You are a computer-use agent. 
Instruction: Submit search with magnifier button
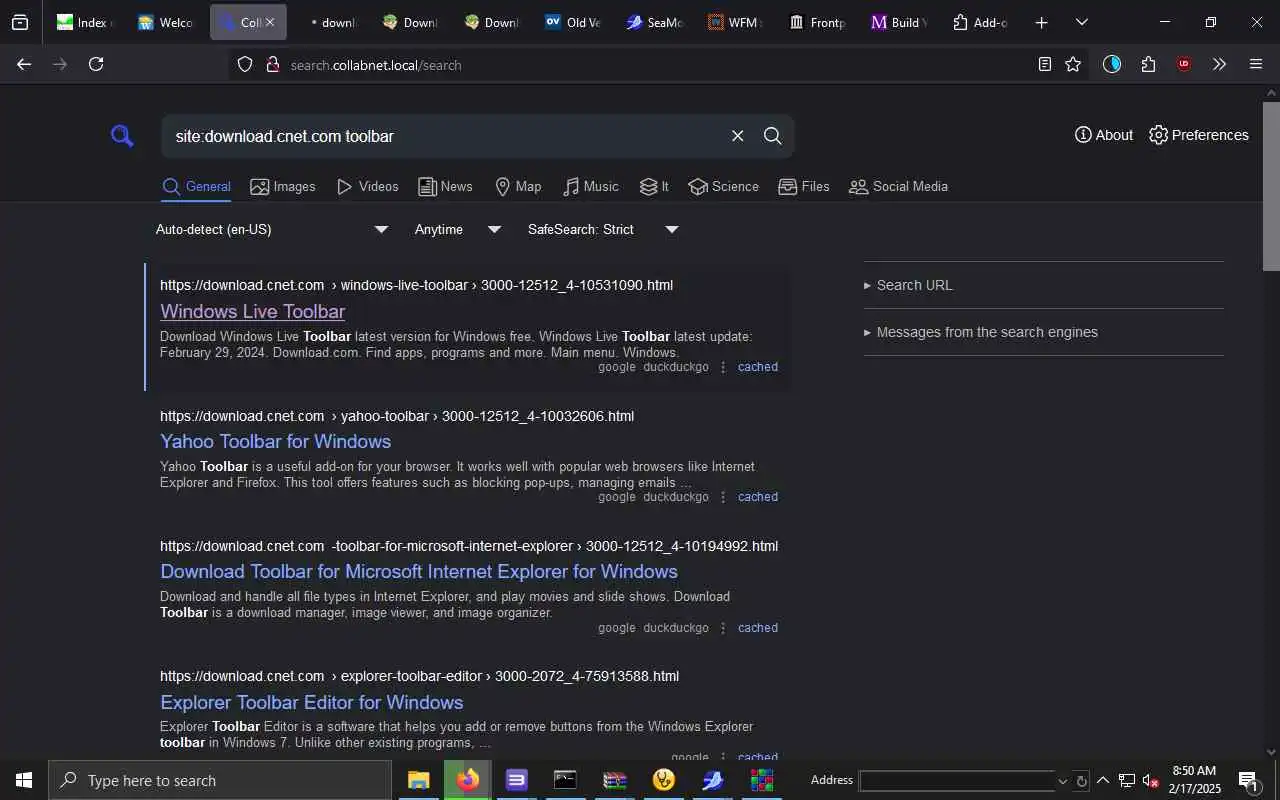[772, 136]
